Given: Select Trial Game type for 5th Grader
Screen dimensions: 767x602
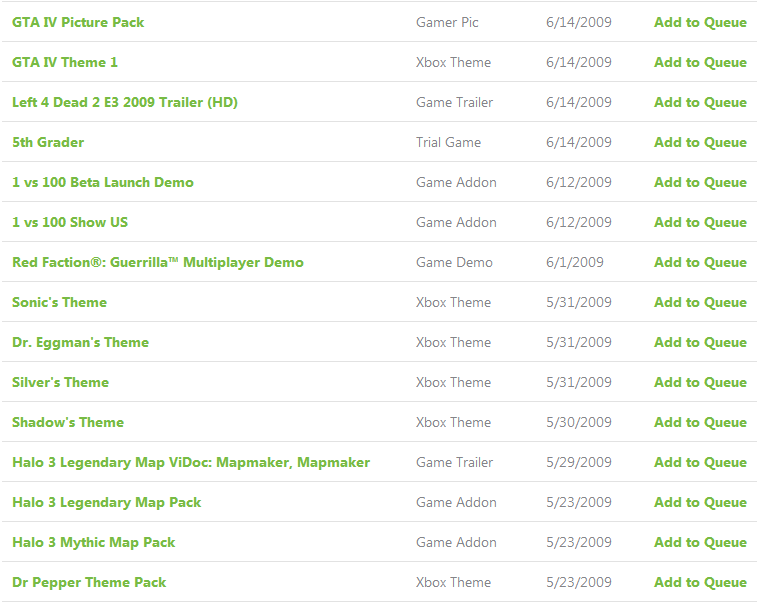Looking at the screenshot, I should click(449, 142).
